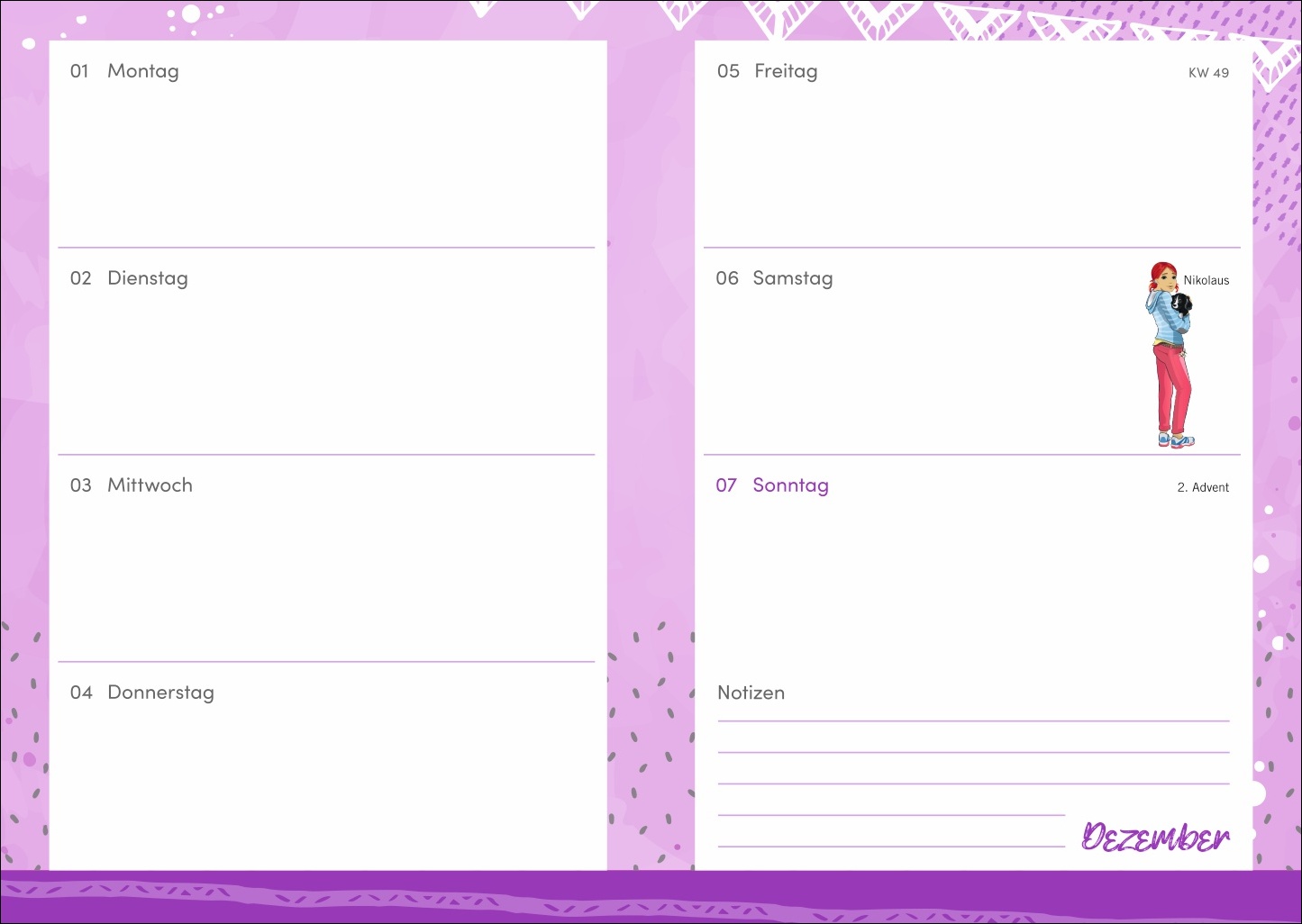1302x924 pixels.
Task: Click the blank entry area for Freitag
Action: coord(971,162)
